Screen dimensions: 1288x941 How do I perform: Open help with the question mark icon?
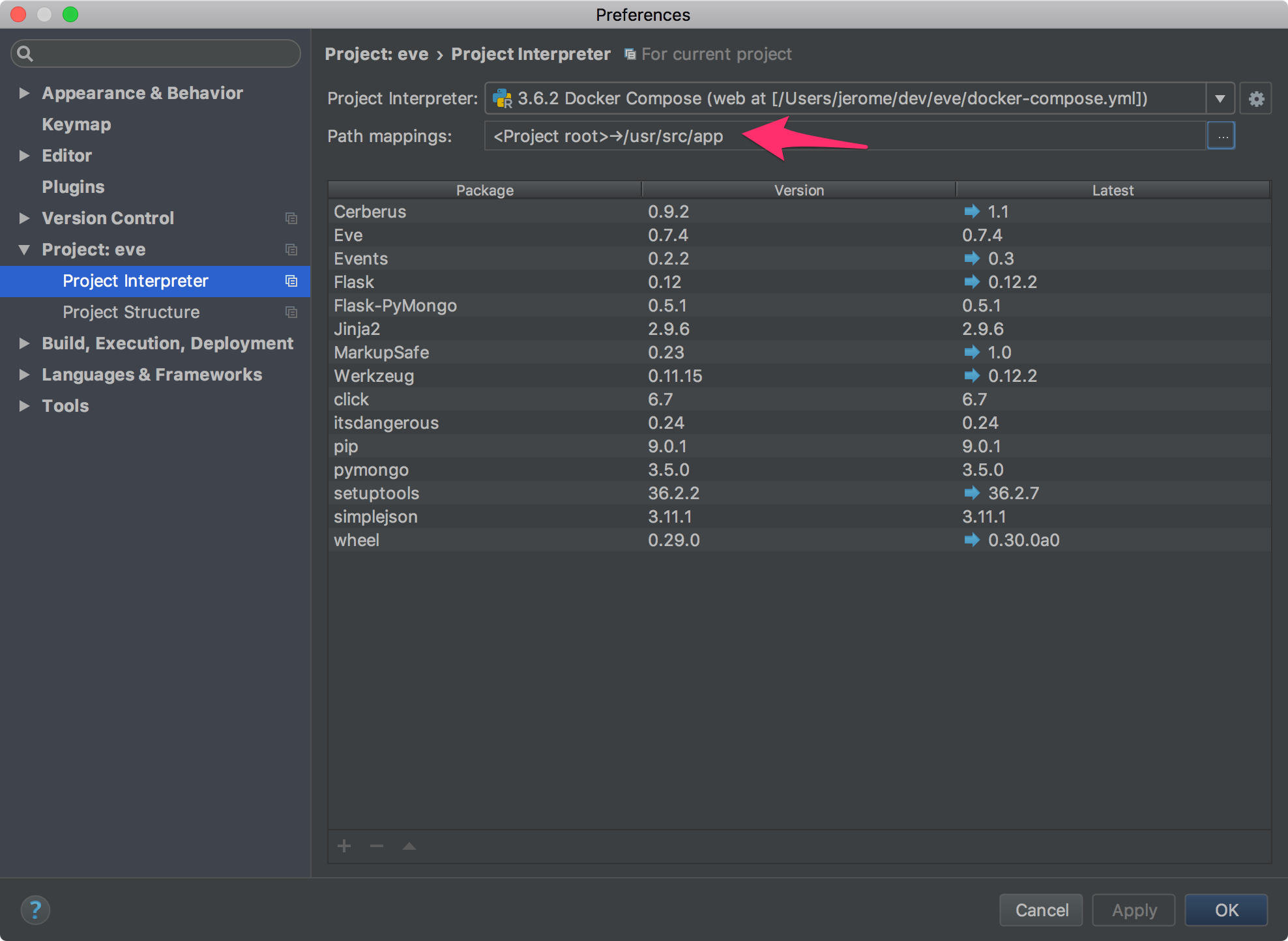pos(35,910)
